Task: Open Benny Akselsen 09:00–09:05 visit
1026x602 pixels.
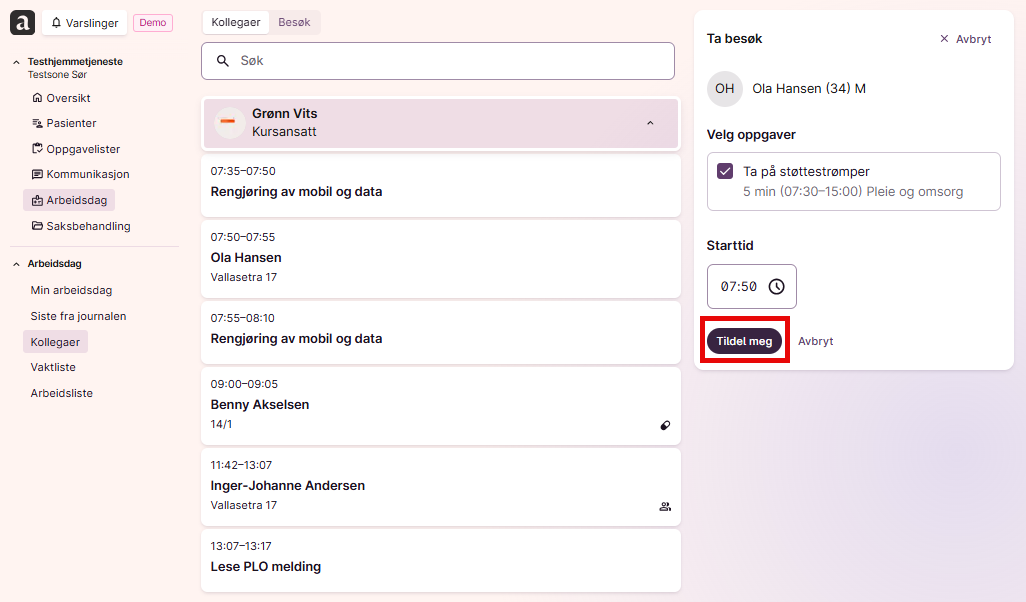Action: pyautogui.click(x=440, y=406)
